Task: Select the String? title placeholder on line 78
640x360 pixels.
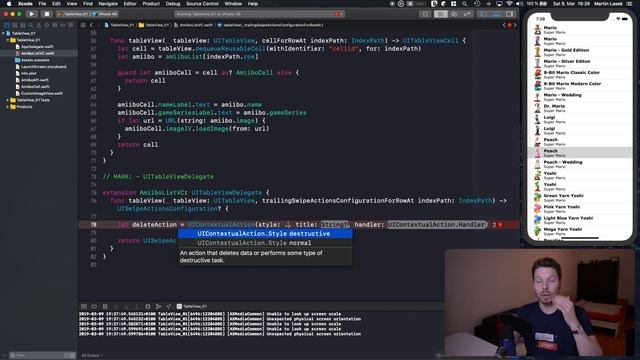Action: pyautogui.click(x=334, y=225)
